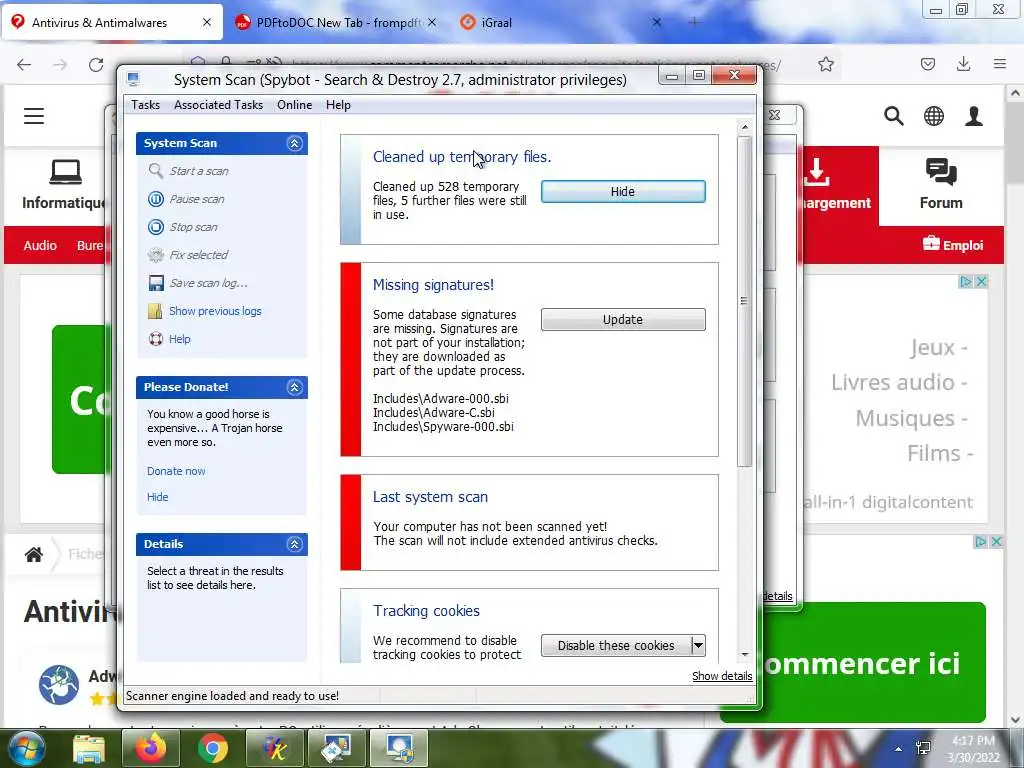
Task: Open a new Firefox tab with plus
Action: 694,22
